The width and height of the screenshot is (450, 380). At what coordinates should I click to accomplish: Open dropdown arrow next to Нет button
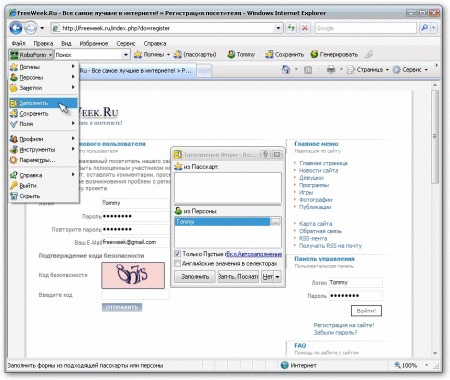pyautogui.click(x=277, y=277)
